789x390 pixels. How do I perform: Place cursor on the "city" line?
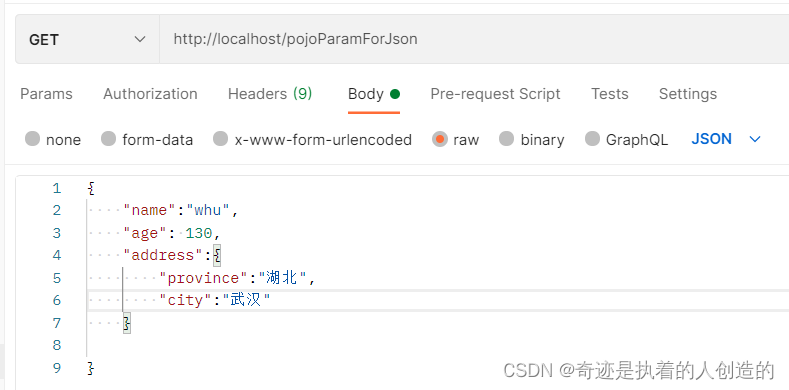tap(438, 300)
